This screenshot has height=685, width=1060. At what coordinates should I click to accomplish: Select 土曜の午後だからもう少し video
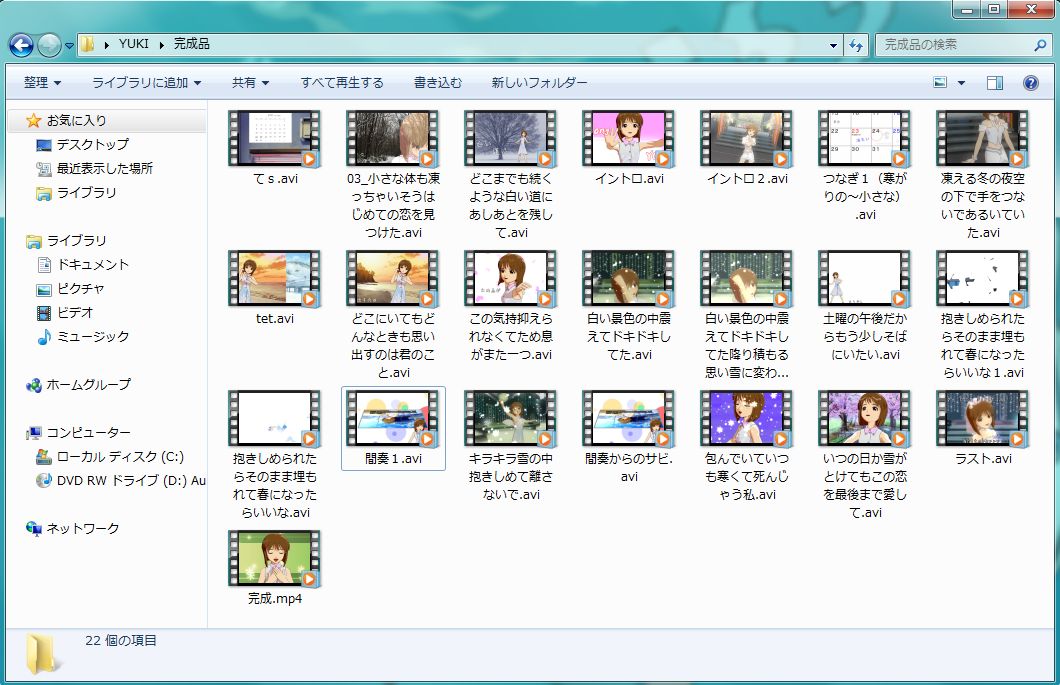coord(865,306)
